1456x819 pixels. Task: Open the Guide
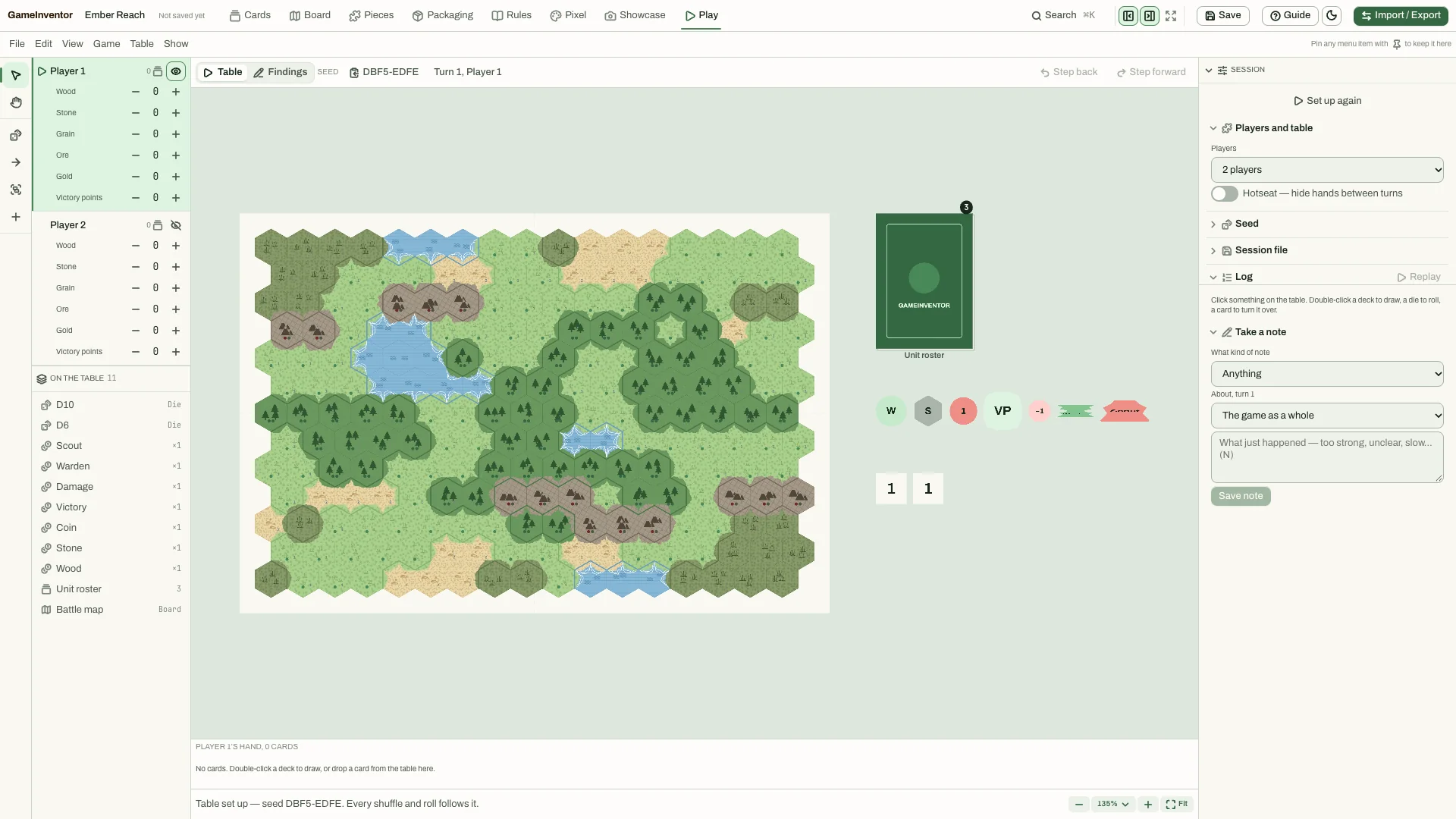click(1290, 15)
